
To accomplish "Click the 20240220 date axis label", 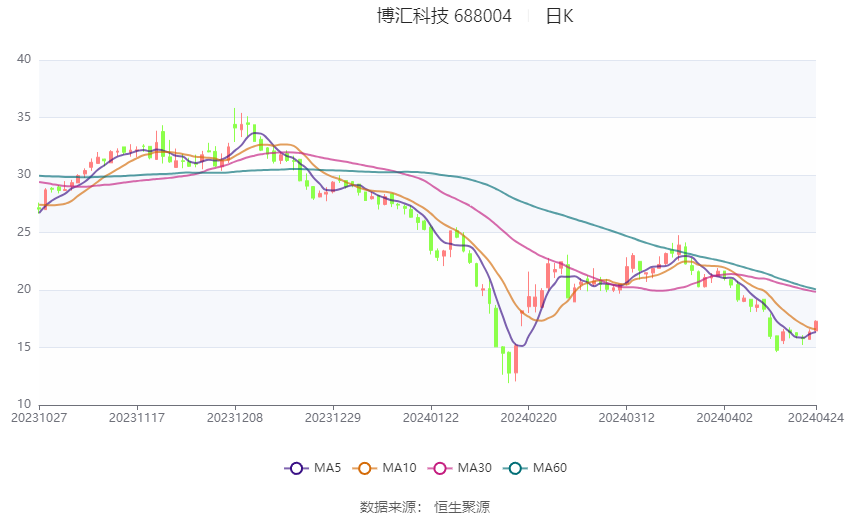I will [529, 418].
